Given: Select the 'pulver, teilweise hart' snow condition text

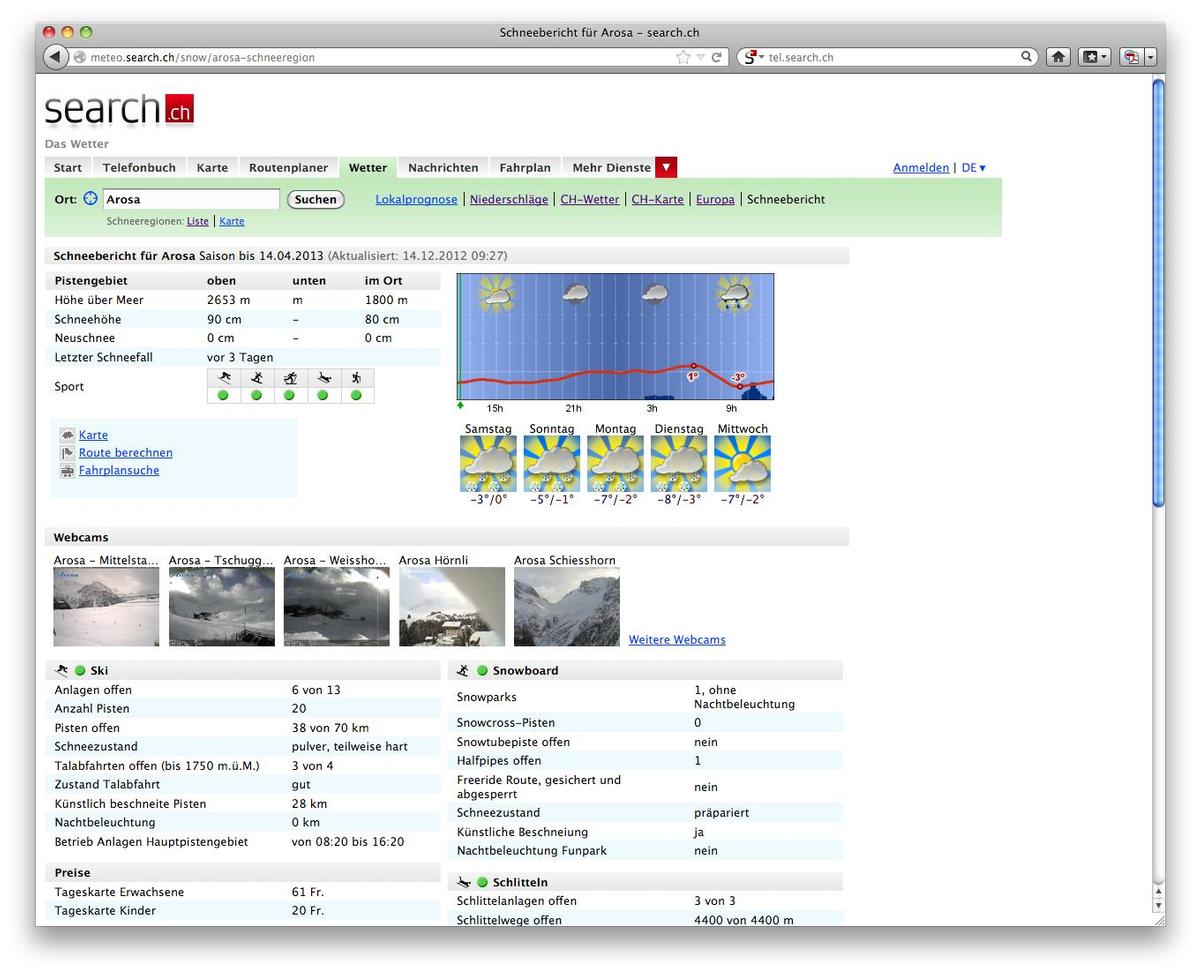Looking at the screenshot, I should 350,747.
